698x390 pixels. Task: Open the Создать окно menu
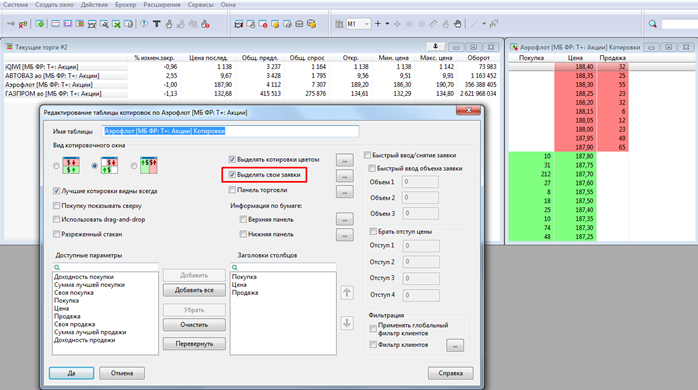(54, 4)
